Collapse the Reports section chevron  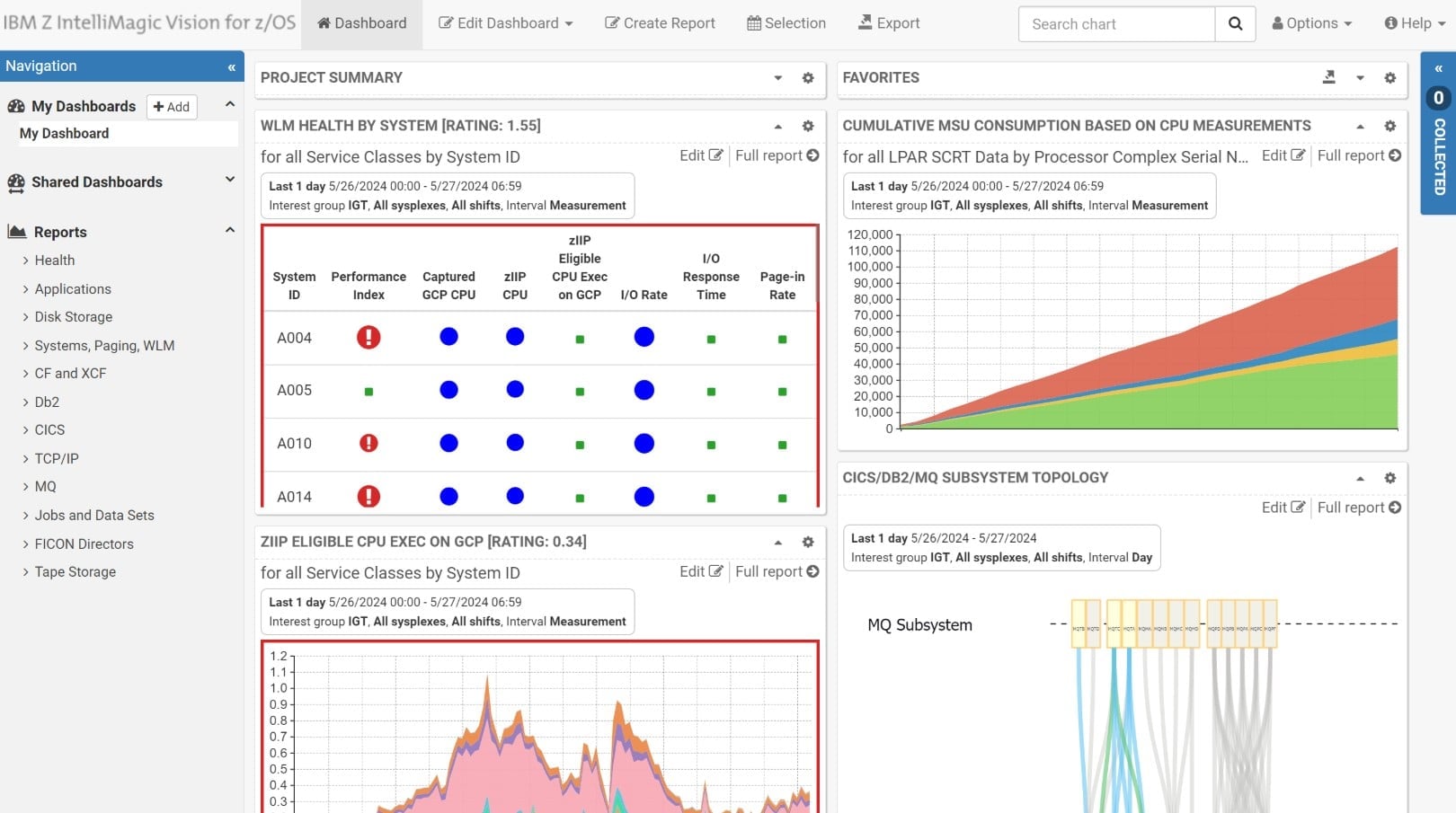230,230
